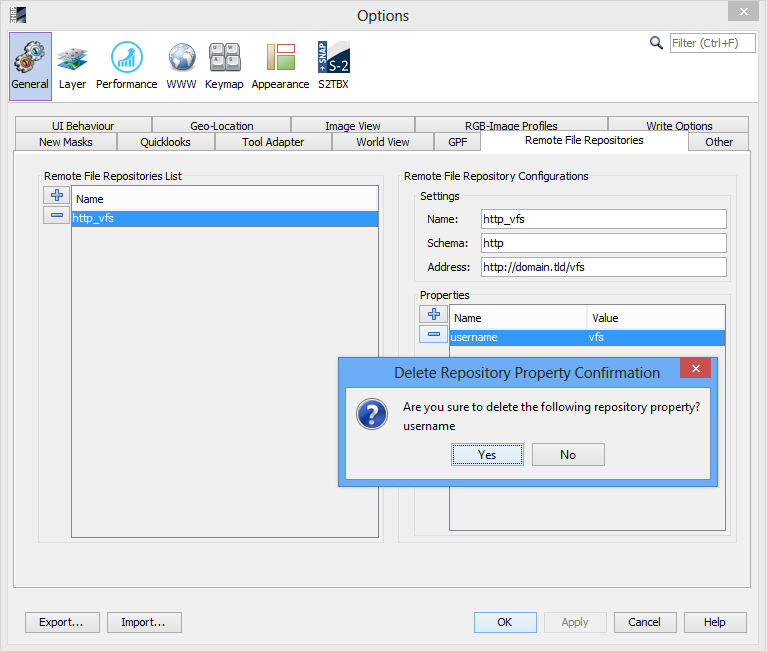Switch to the Other tab

719,142
